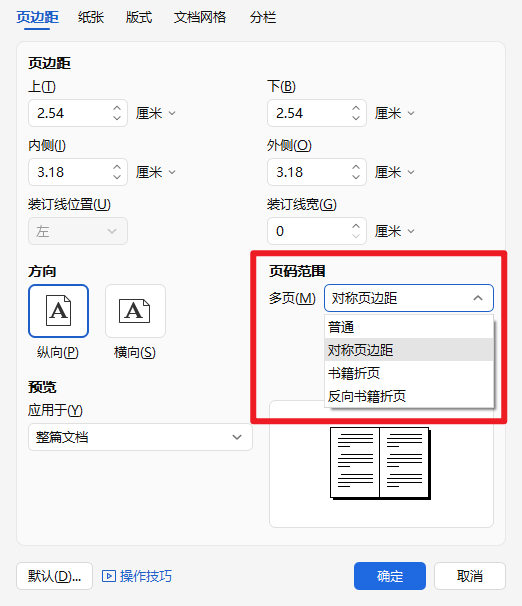Switch to the 分栏 tab

click(x=263, y=17)
